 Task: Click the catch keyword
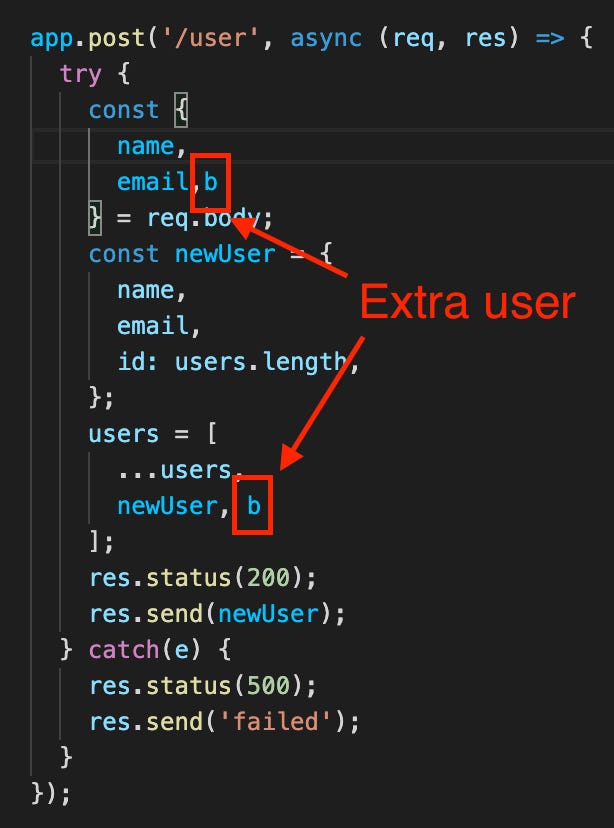click(124, 650)
